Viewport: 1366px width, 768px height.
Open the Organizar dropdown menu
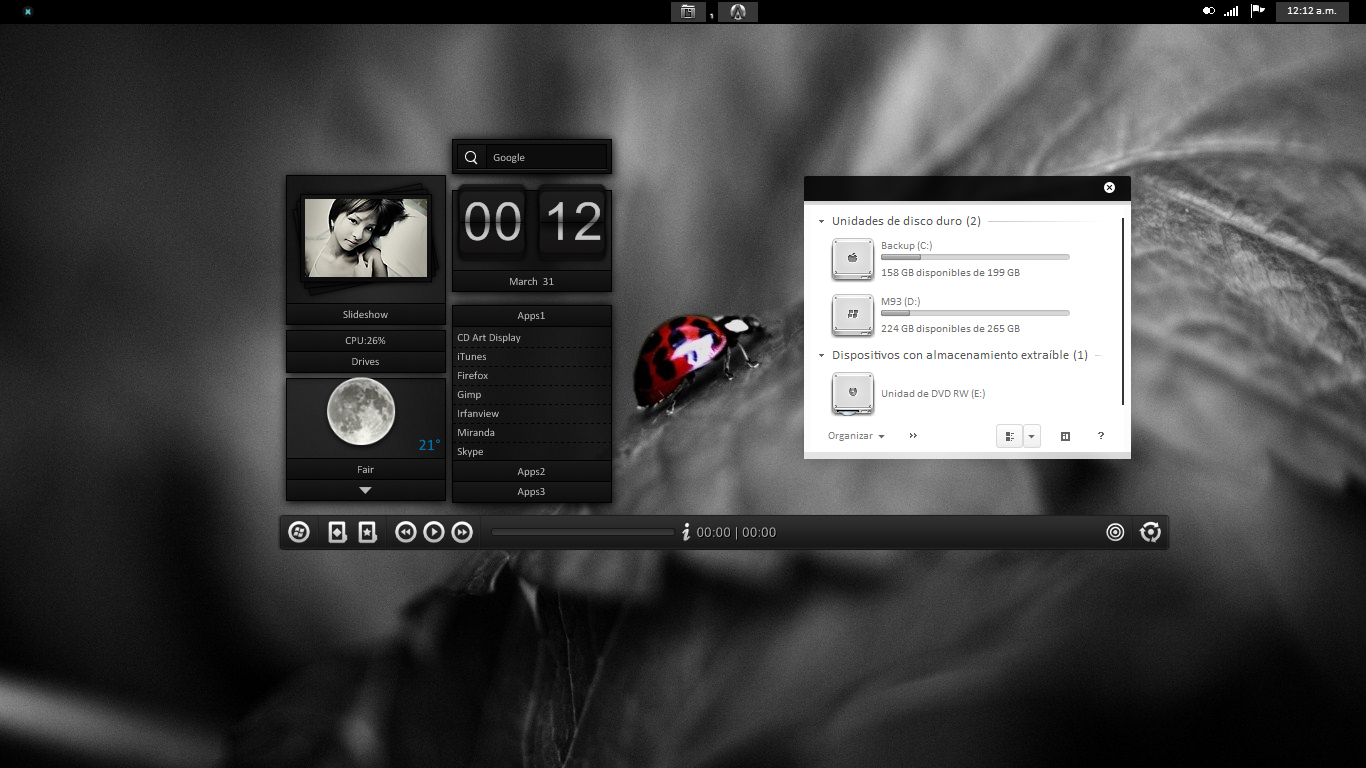tap(856, 436)
